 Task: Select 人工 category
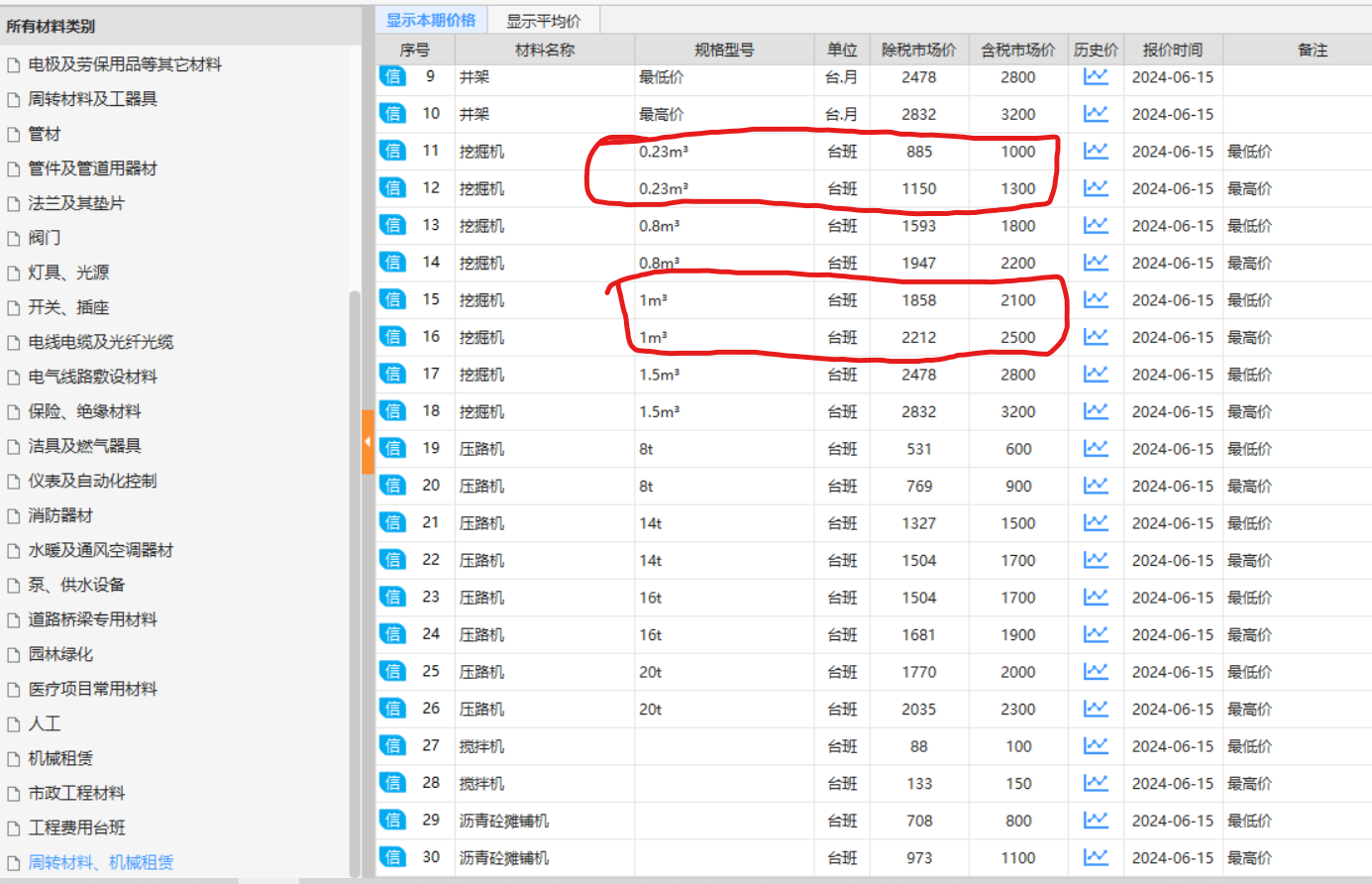click(x=45, y=723)
